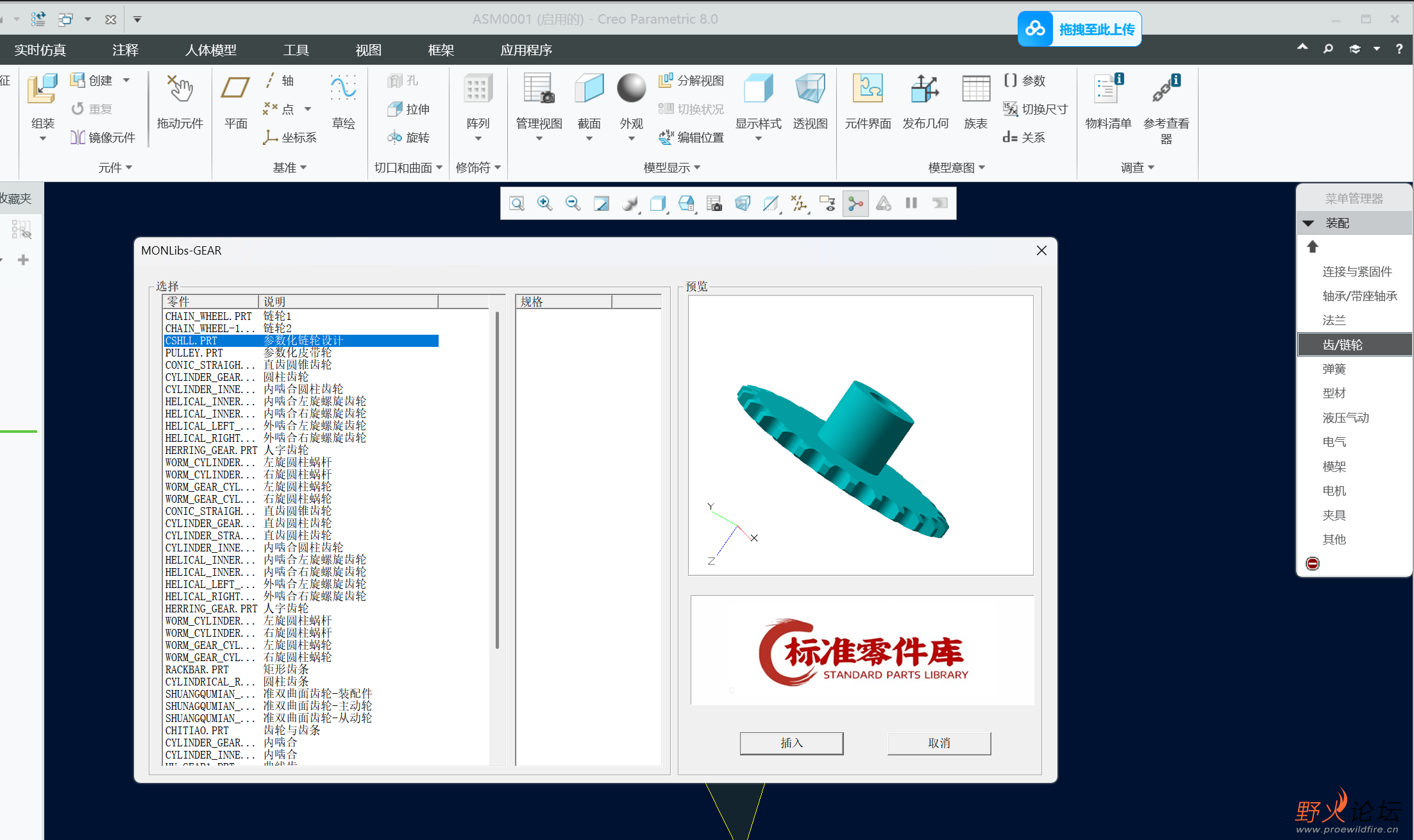Click the gear preview thumbnail
The height and width of the screenshot is (840, 1414).
tap(861, 435)
